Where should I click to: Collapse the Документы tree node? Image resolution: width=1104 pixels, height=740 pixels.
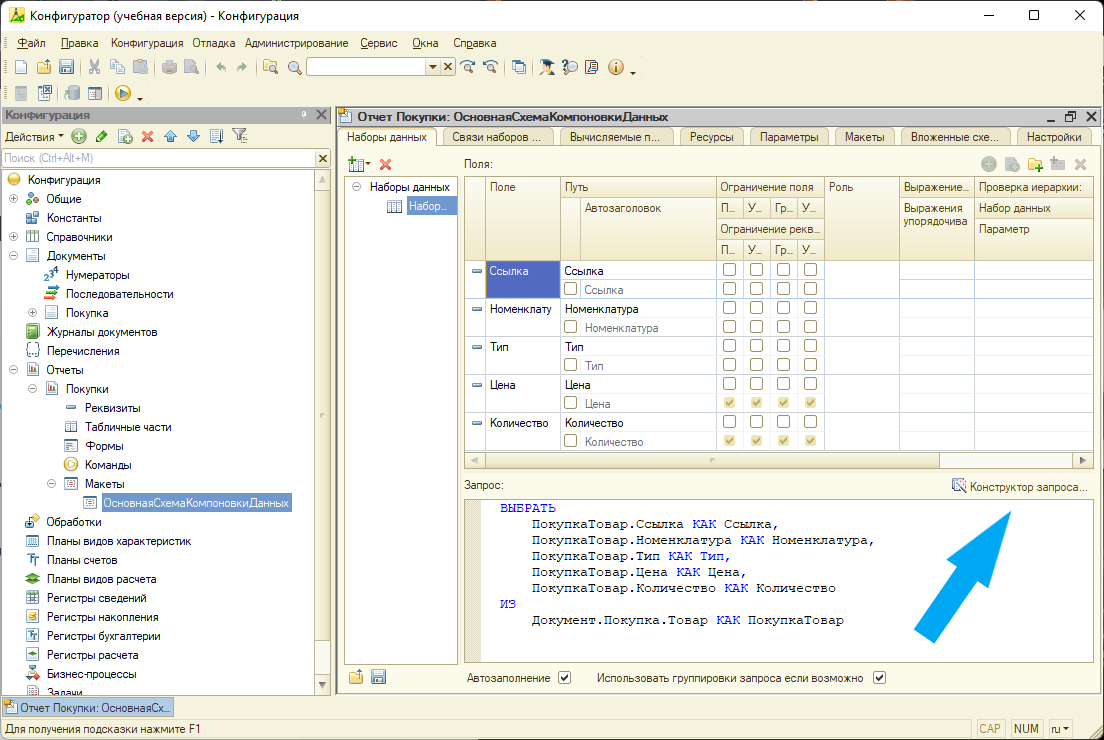click(x=13, y=256)
